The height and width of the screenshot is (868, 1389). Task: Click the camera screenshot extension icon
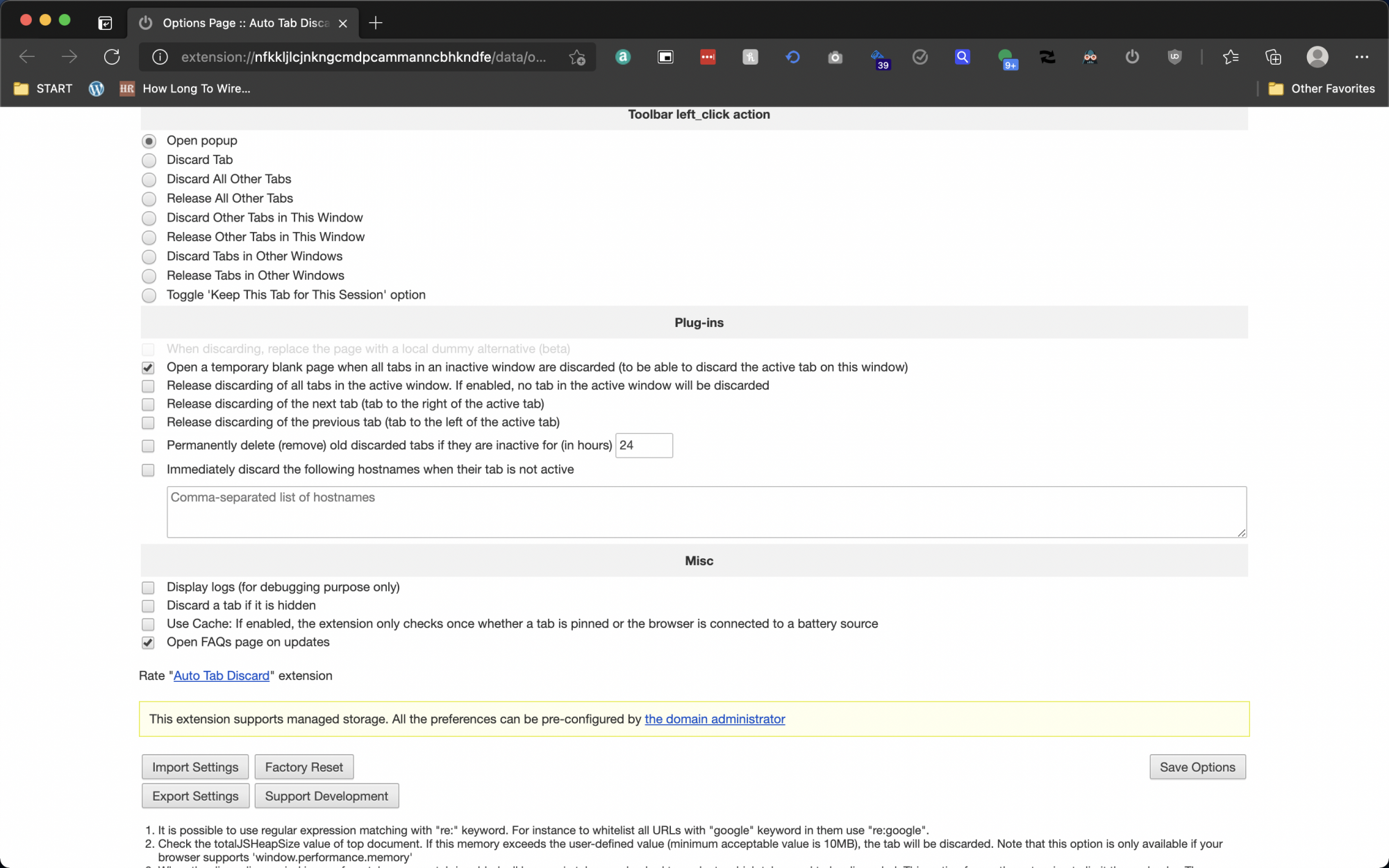[x=835, y=57]
